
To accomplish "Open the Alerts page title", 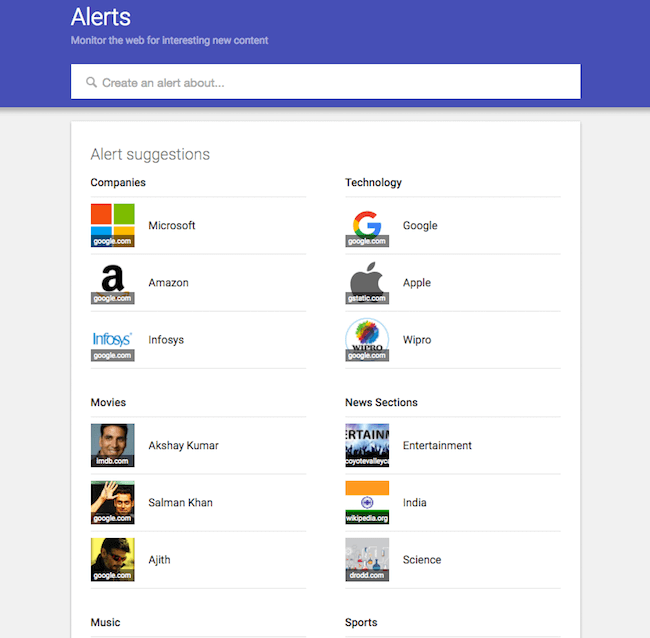I will pyautogui.click(x=101, y=17).
